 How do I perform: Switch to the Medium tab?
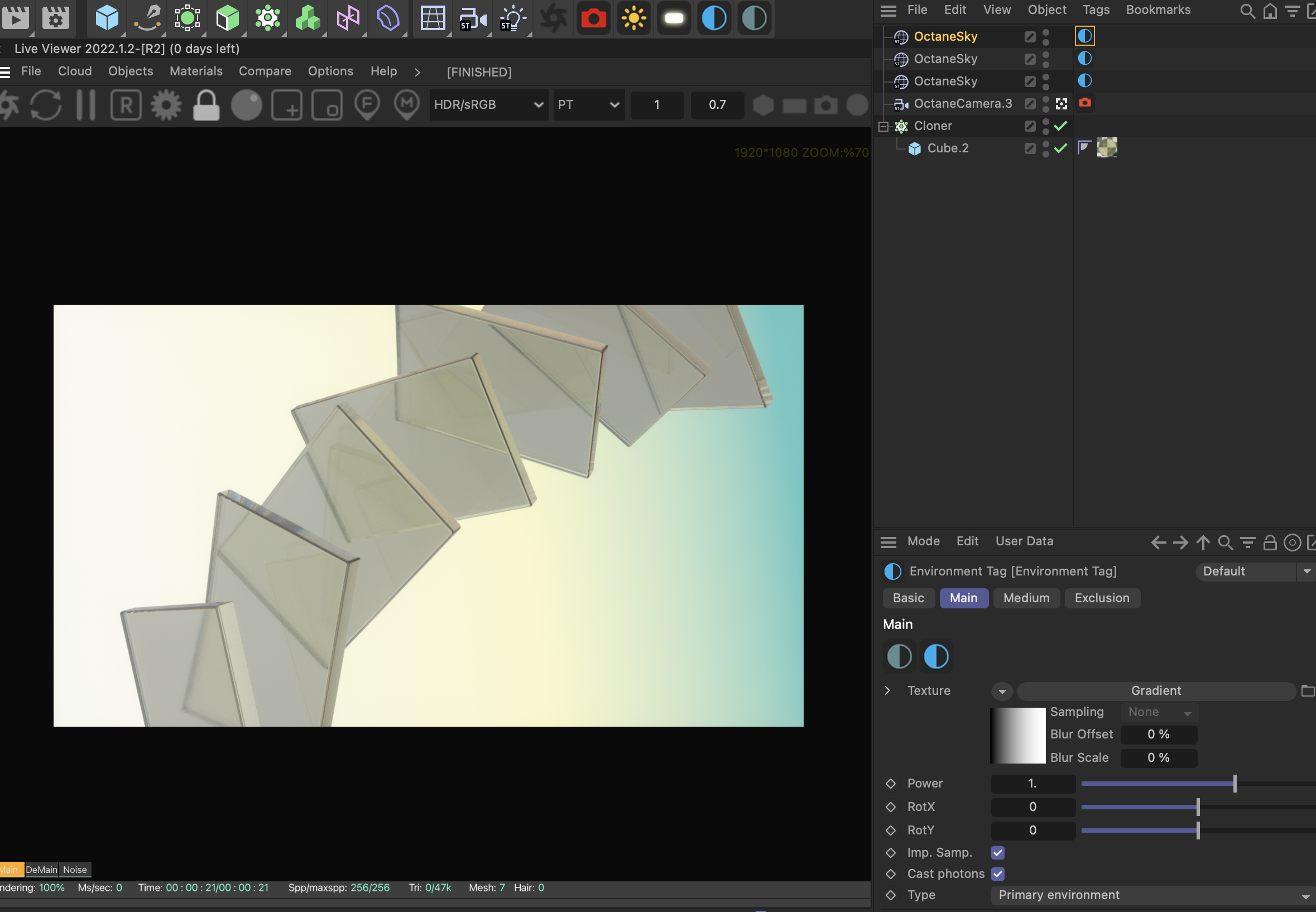[1026, 598]
